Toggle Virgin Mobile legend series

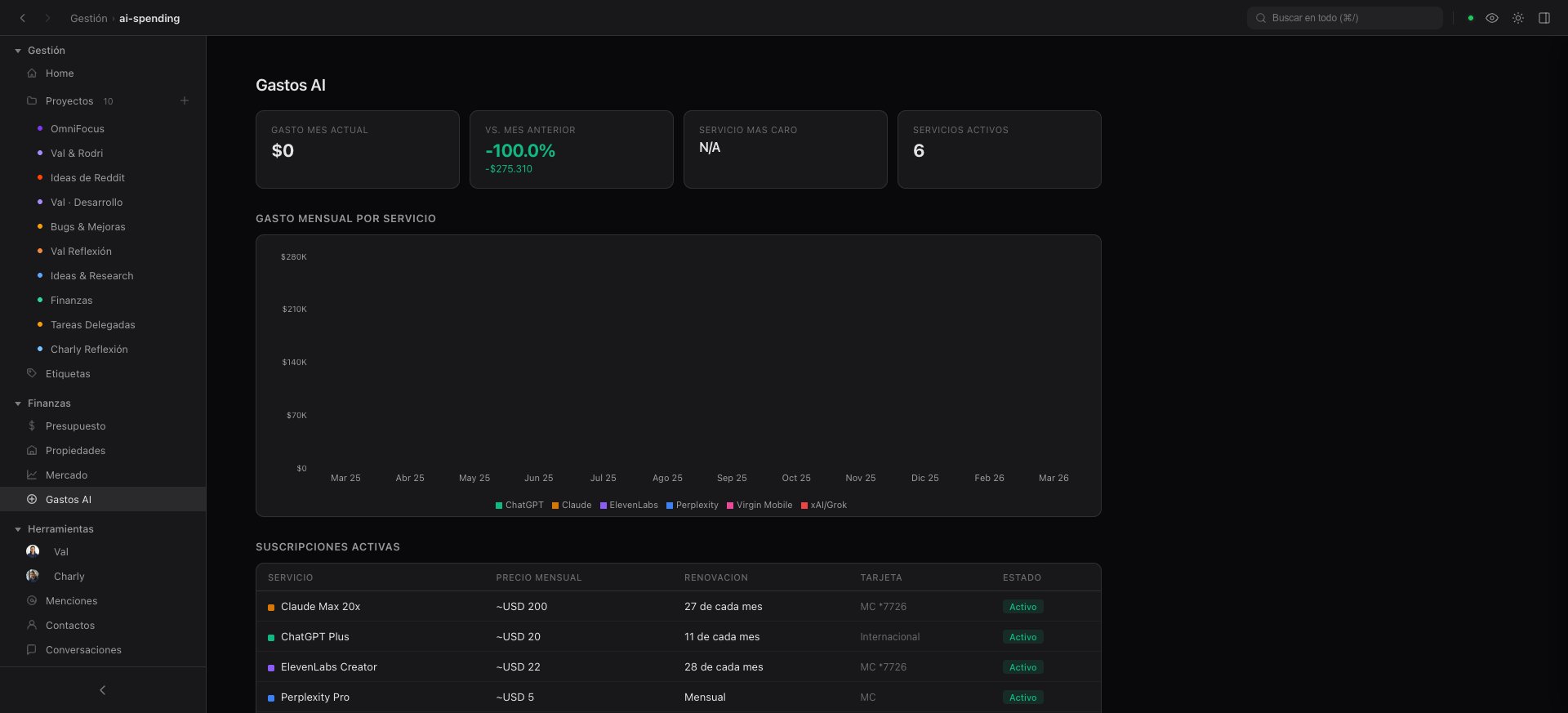[x=759, y=505]
